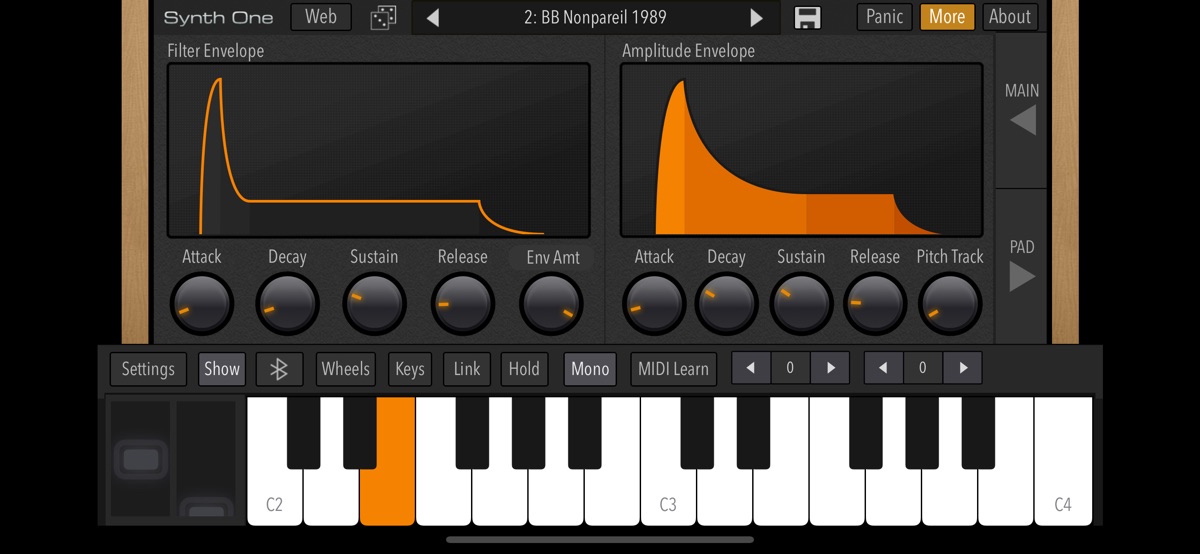Go to the previous preset with left arrow
1200x554 pixels.
point(432,17)
